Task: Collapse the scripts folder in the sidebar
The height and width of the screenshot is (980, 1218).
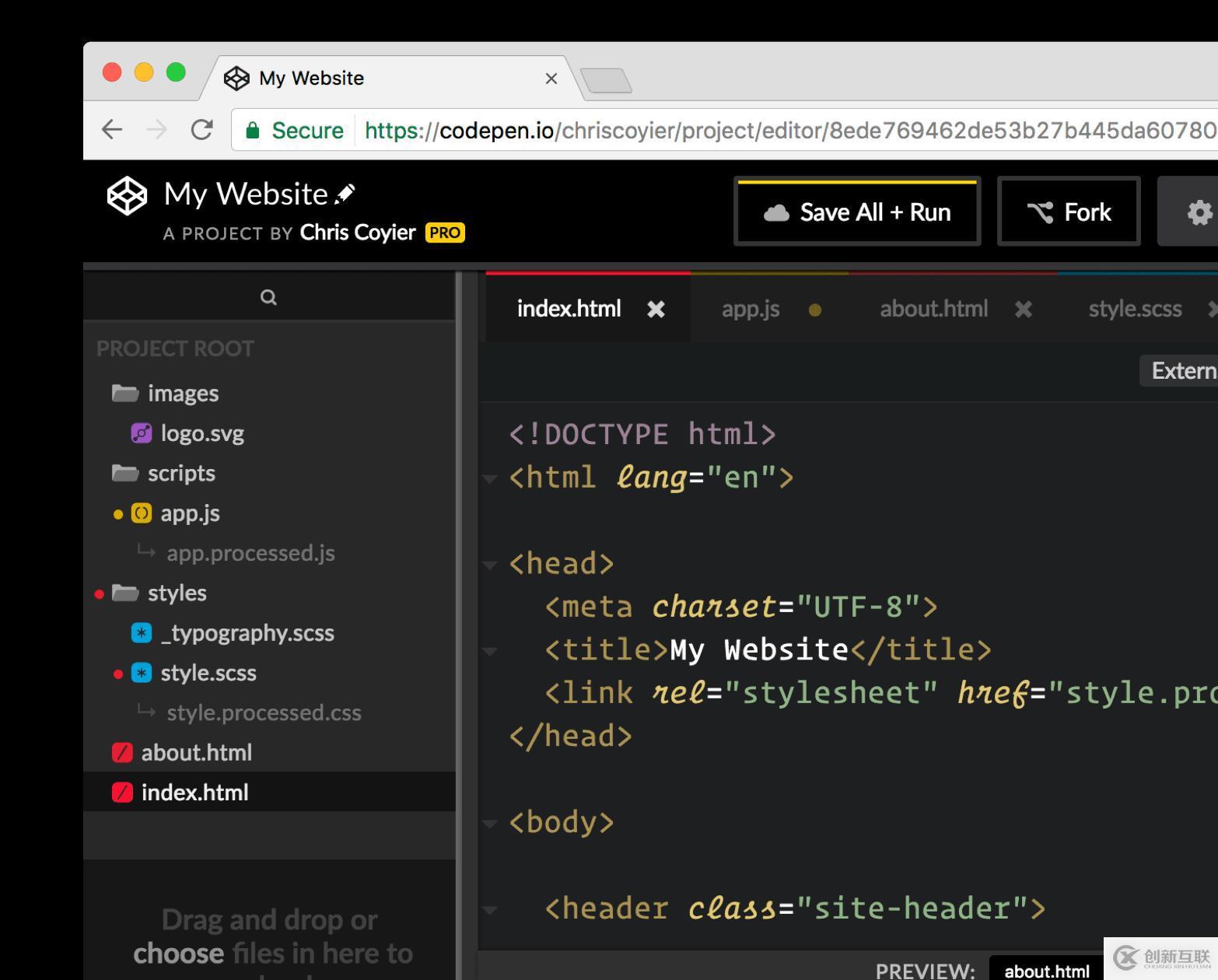Action: click(x=125, y=474)
